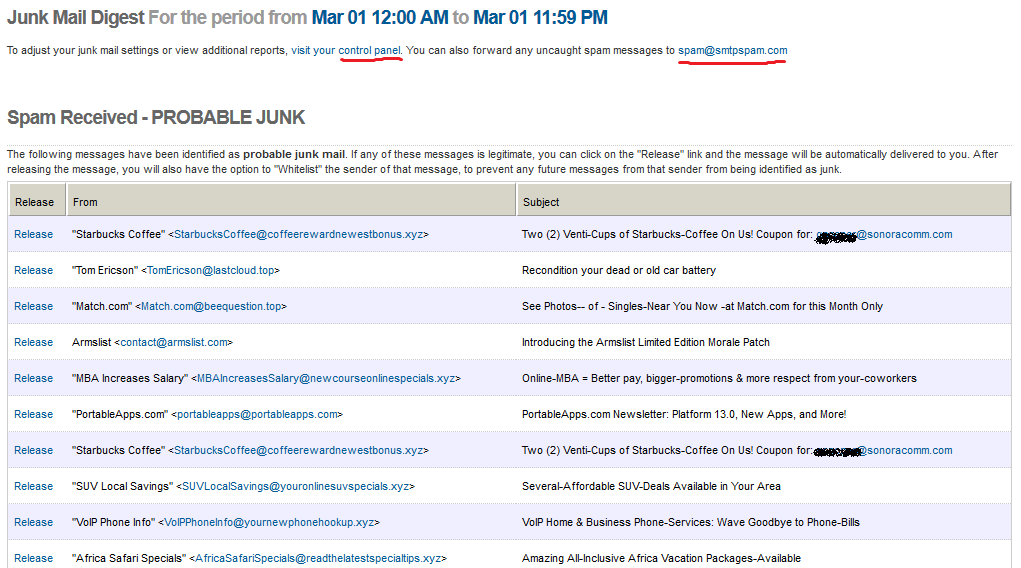The width and height of the screenshot is (1021, 568).
Task: Click VoIPPhoneInfo@yournewphonehookup.xyz address
Action: click(x=269, y=522)
